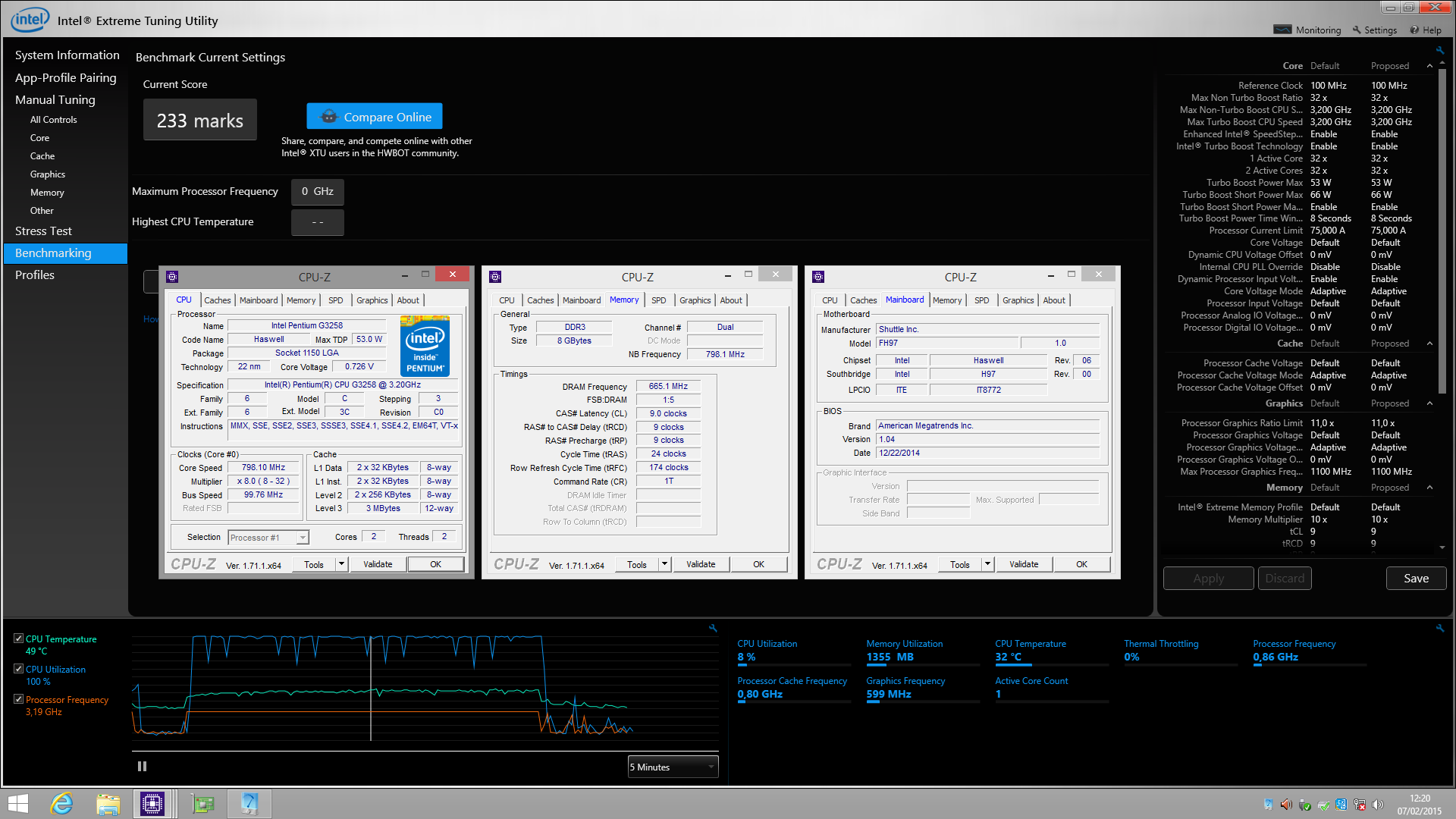Open the white volume speaker tray icon
1456x819 pixels.
1378,804
